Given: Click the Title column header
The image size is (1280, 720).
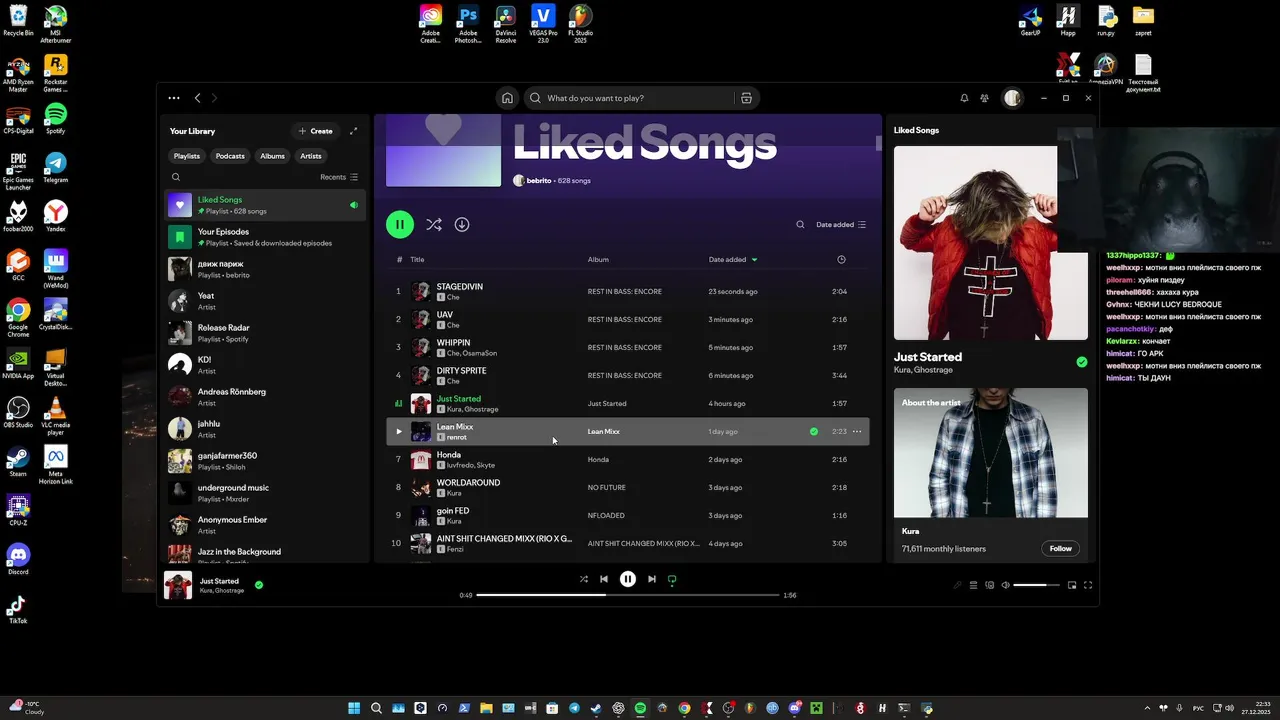Looking at the screenshot, I should coord(417,259).
